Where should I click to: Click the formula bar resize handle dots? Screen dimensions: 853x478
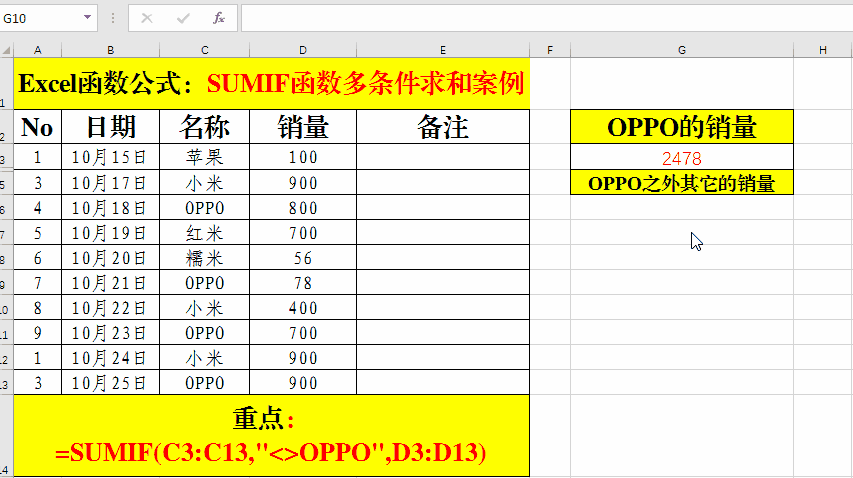click(113, 18)
